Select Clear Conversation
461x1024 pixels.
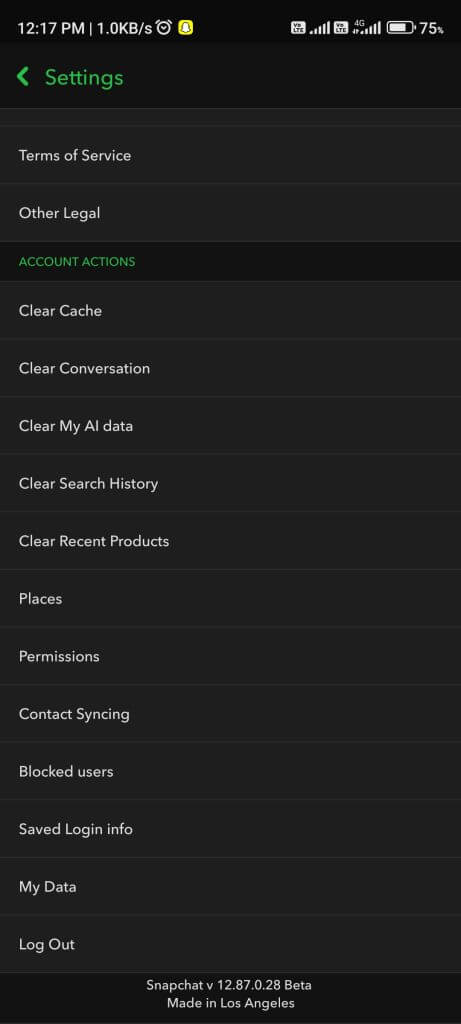[230, 368]
